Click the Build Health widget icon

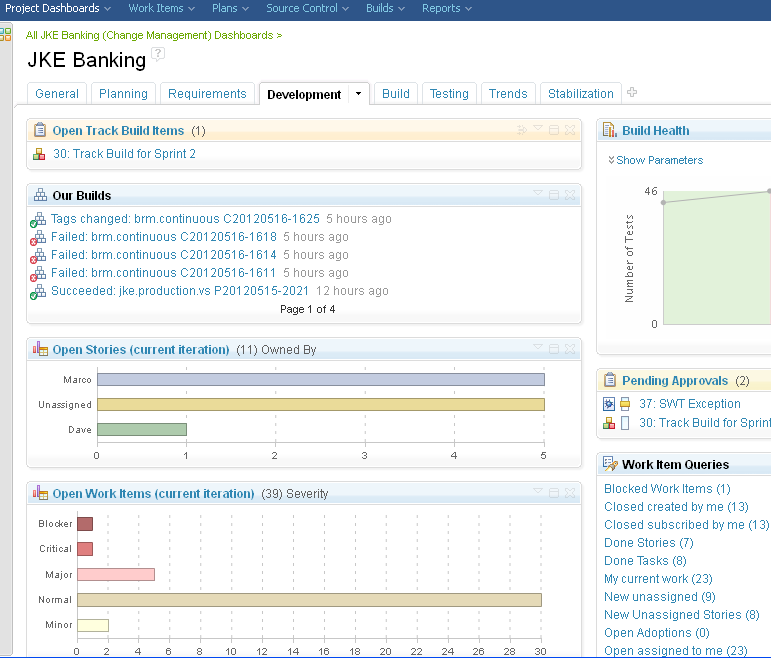[610, 130]
